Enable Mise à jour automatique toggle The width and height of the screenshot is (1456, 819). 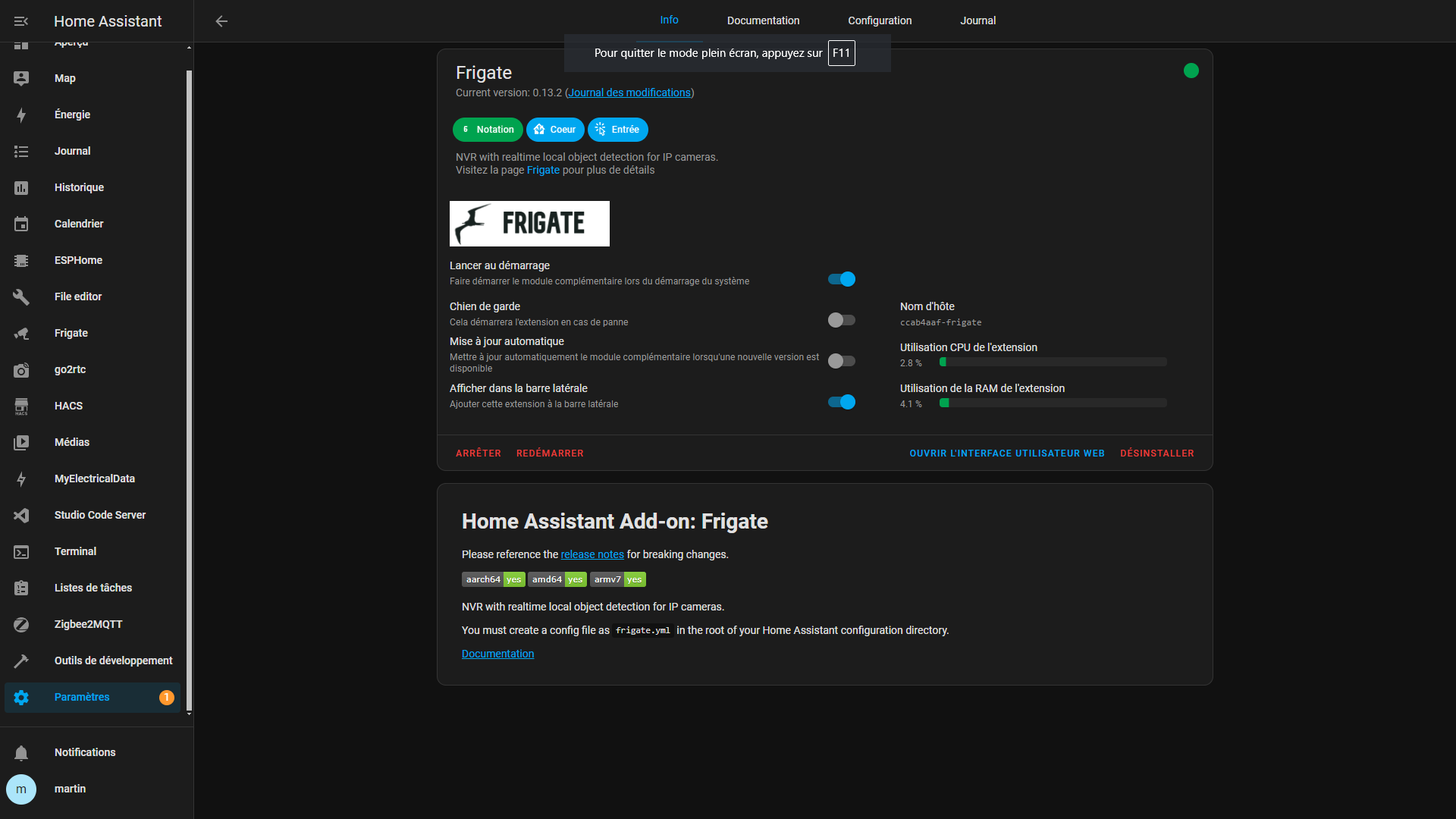(x=841, y=361)
